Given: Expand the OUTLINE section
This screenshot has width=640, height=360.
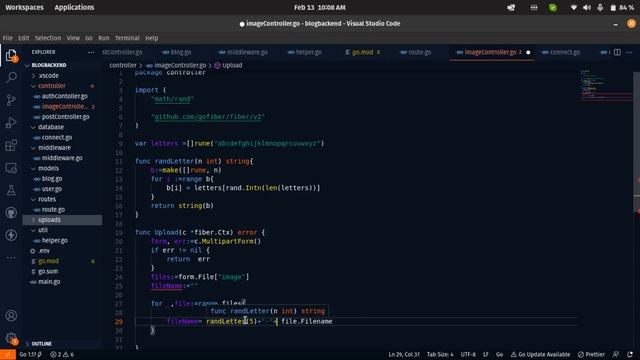Looking at the screenshot, I should coord(42,344).
